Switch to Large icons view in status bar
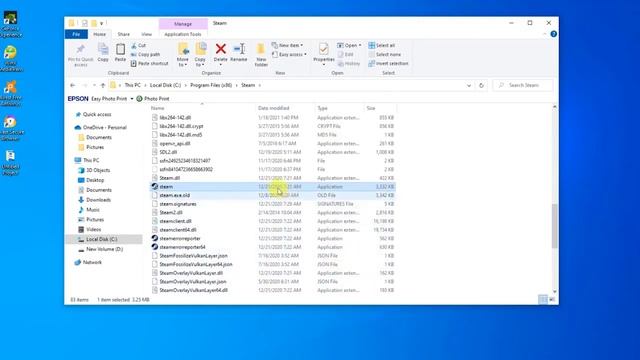Image resolution: width=640 pixels, height=360 pixels. point(552,300)
